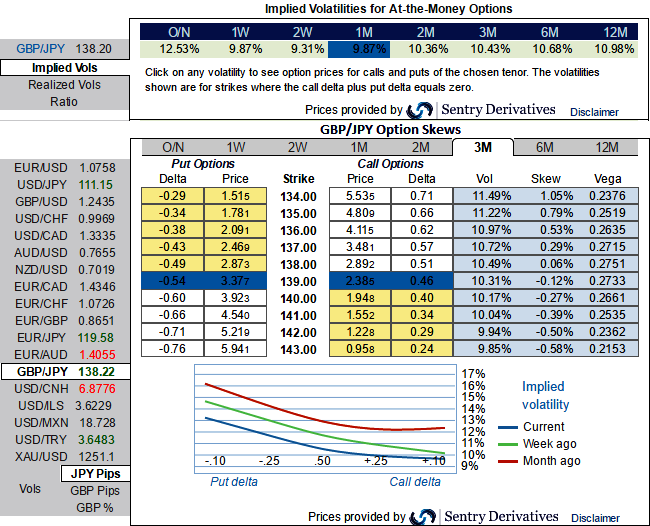Click the 12M 10.98% volatility cell

(x=614, y=49)
